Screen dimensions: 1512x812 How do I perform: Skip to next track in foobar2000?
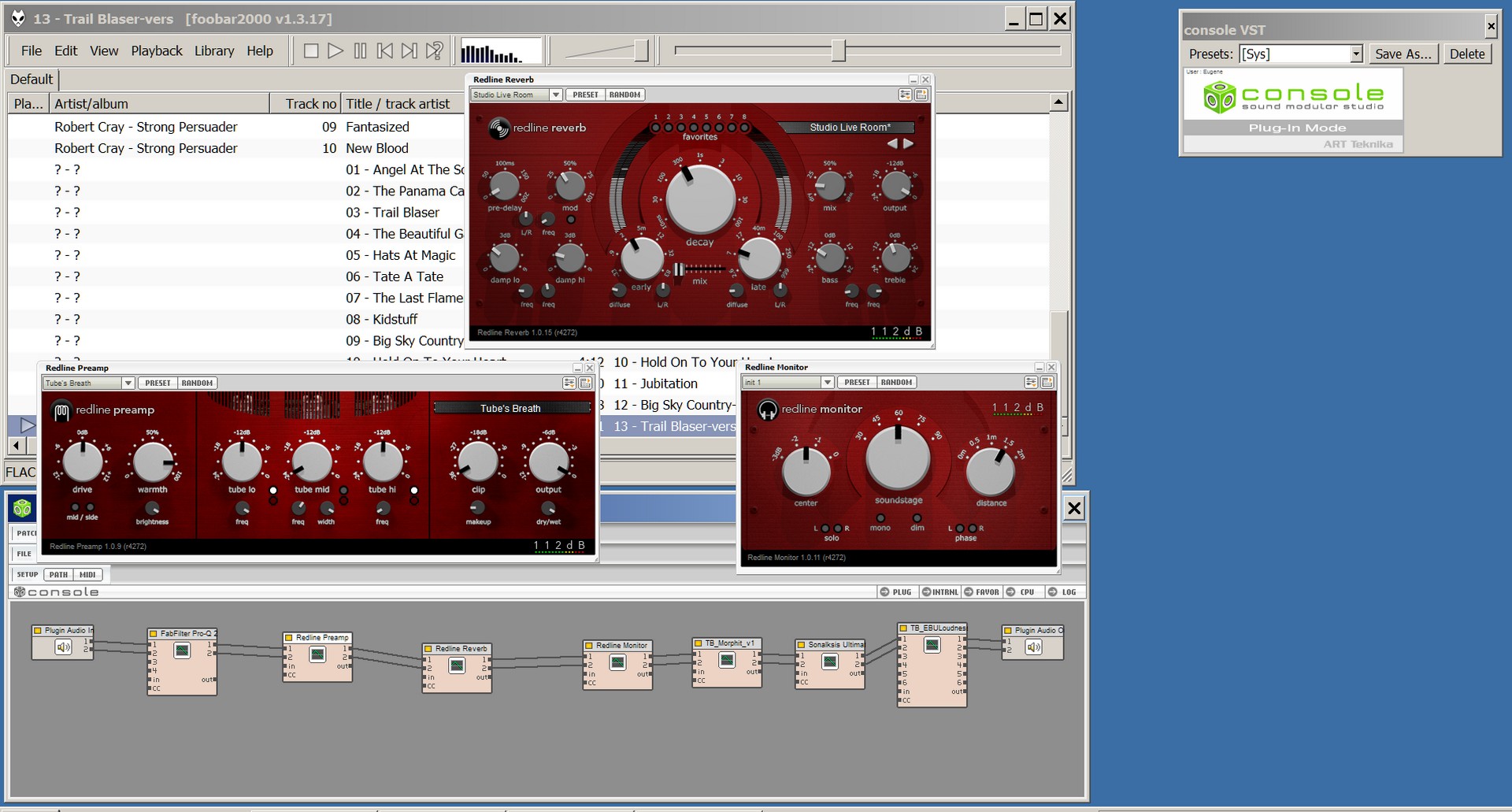tap(409, 51)
